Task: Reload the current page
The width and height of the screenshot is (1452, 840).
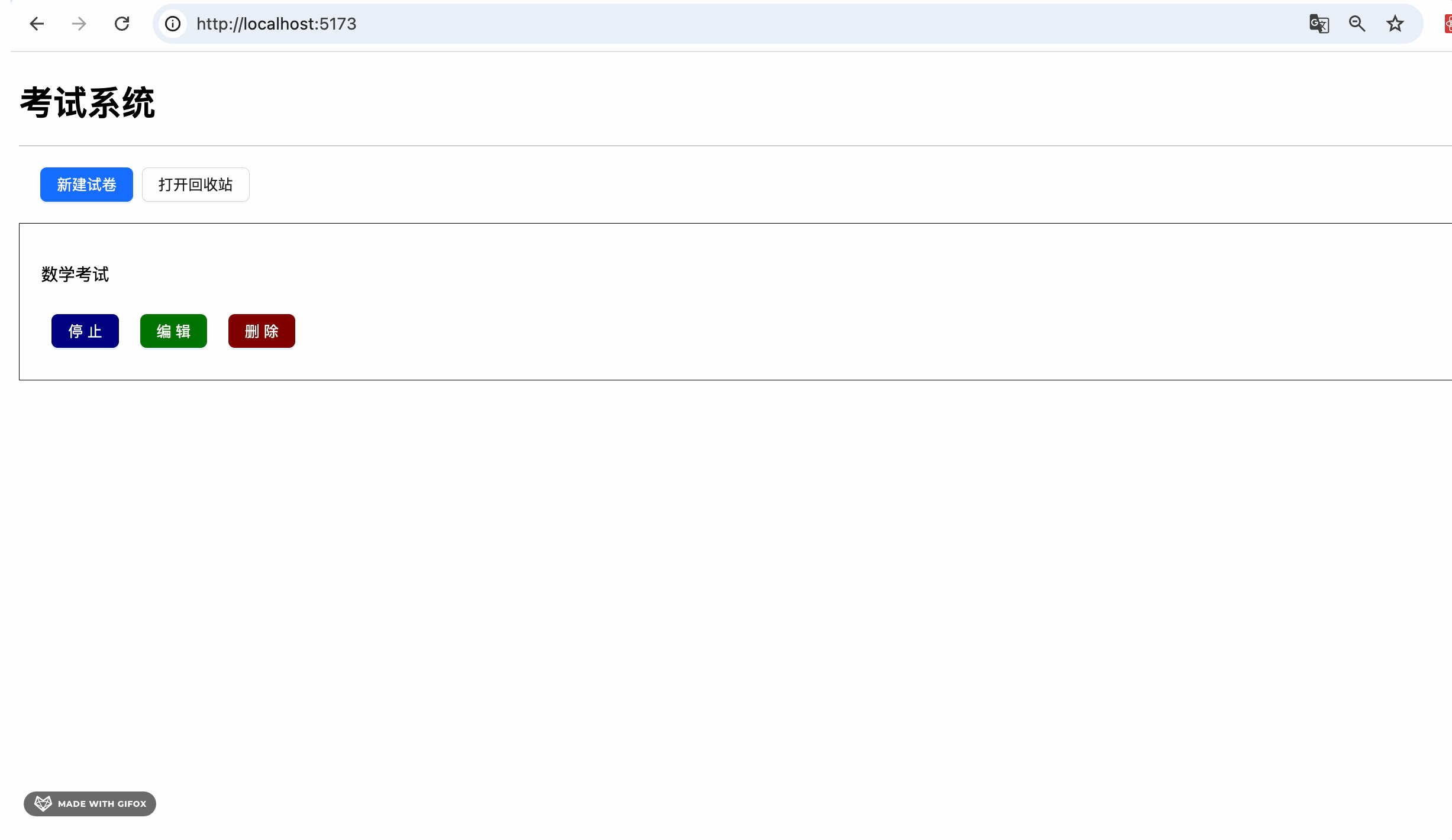Action: (122, 24)
